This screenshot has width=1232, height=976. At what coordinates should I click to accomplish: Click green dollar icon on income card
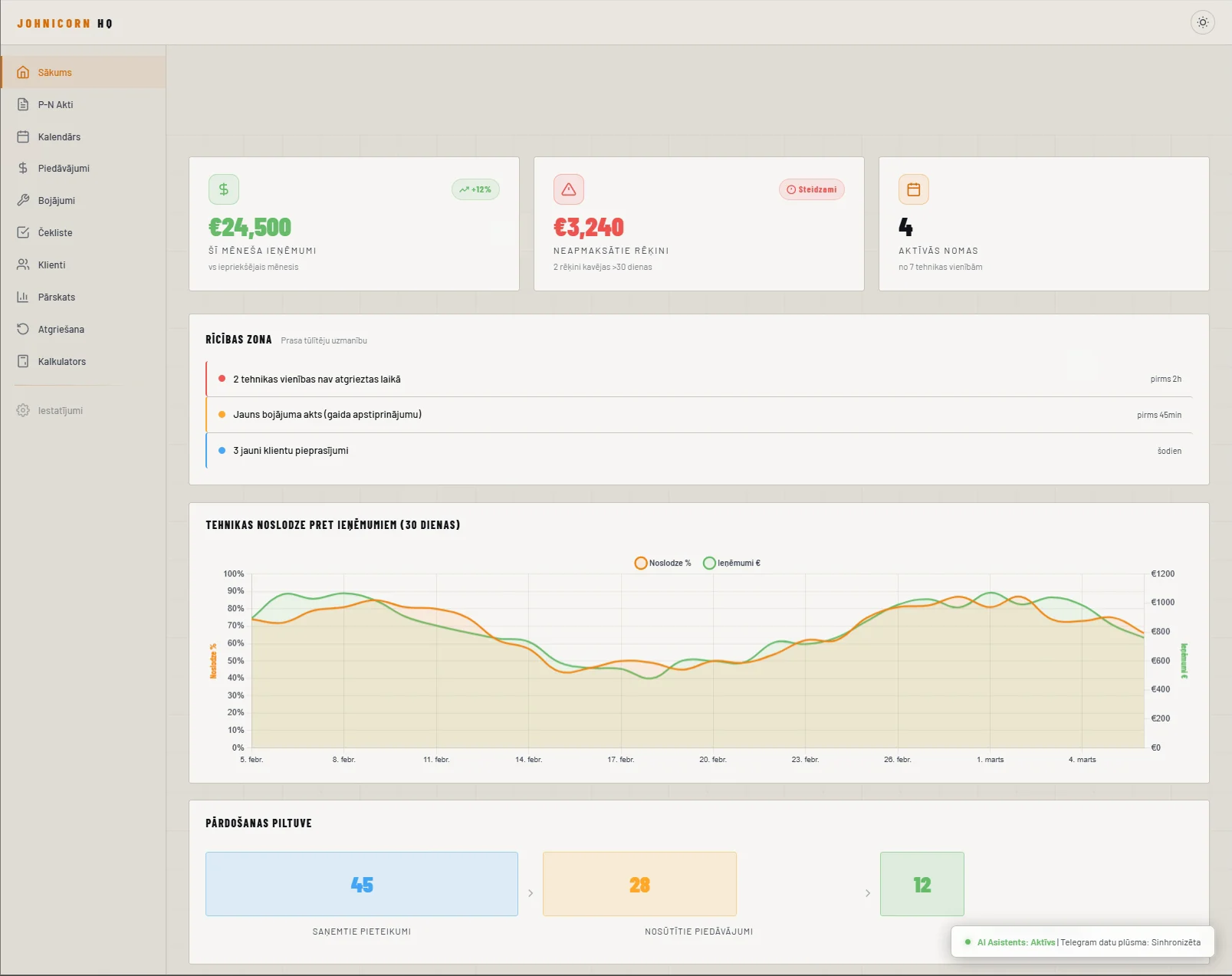click(224, 189)
